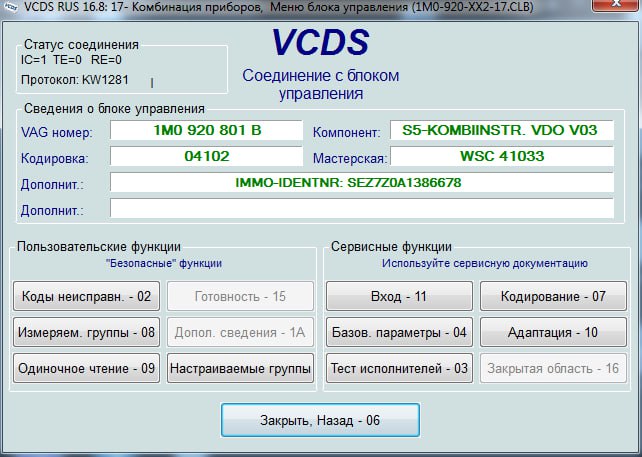The height and width of the screenshot is (457, 642).
Task: Click the VAG номер: label
Action: coord(57,132)
